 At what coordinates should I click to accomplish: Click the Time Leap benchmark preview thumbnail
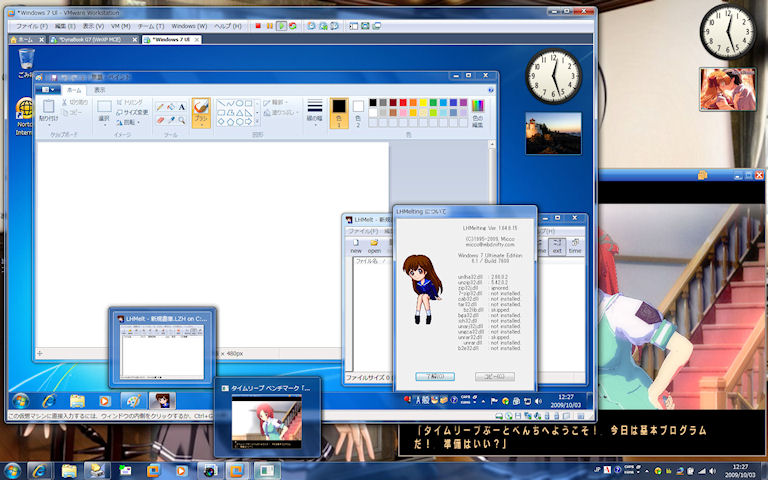pos(267,417)
